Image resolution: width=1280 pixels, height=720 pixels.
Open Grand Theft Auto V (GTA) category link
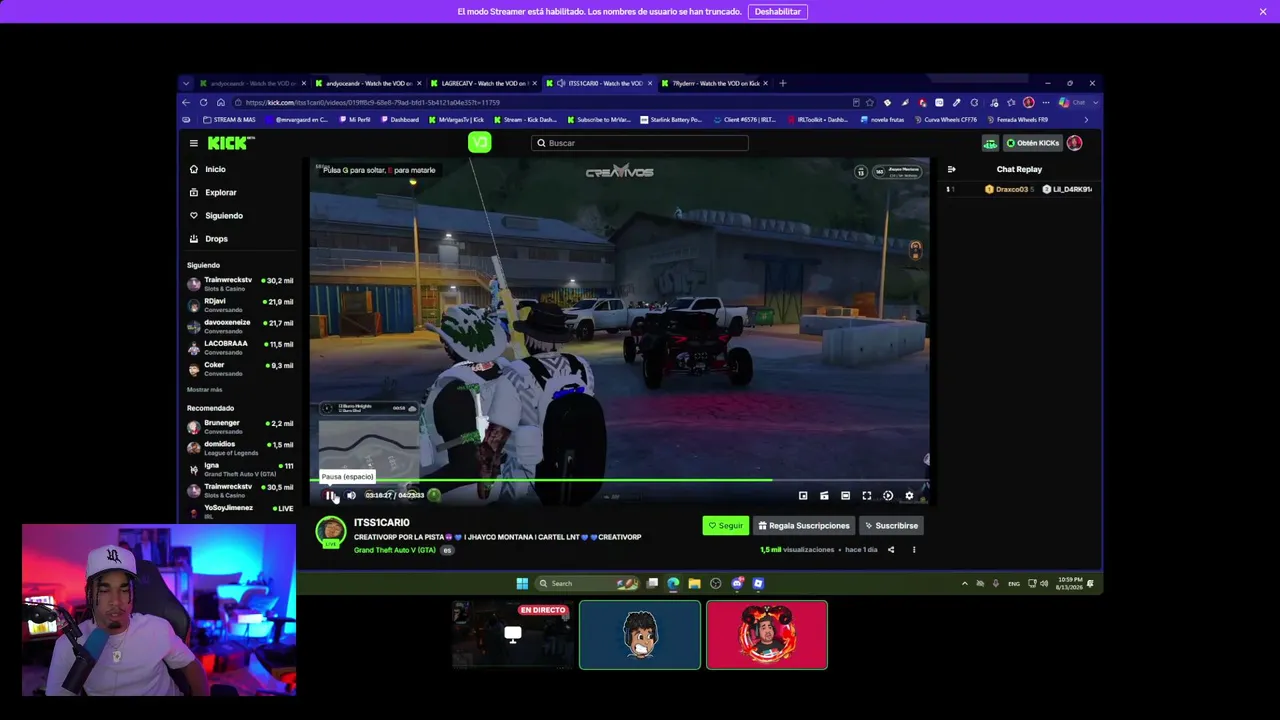pyautogui.click(x=394, y=550)
